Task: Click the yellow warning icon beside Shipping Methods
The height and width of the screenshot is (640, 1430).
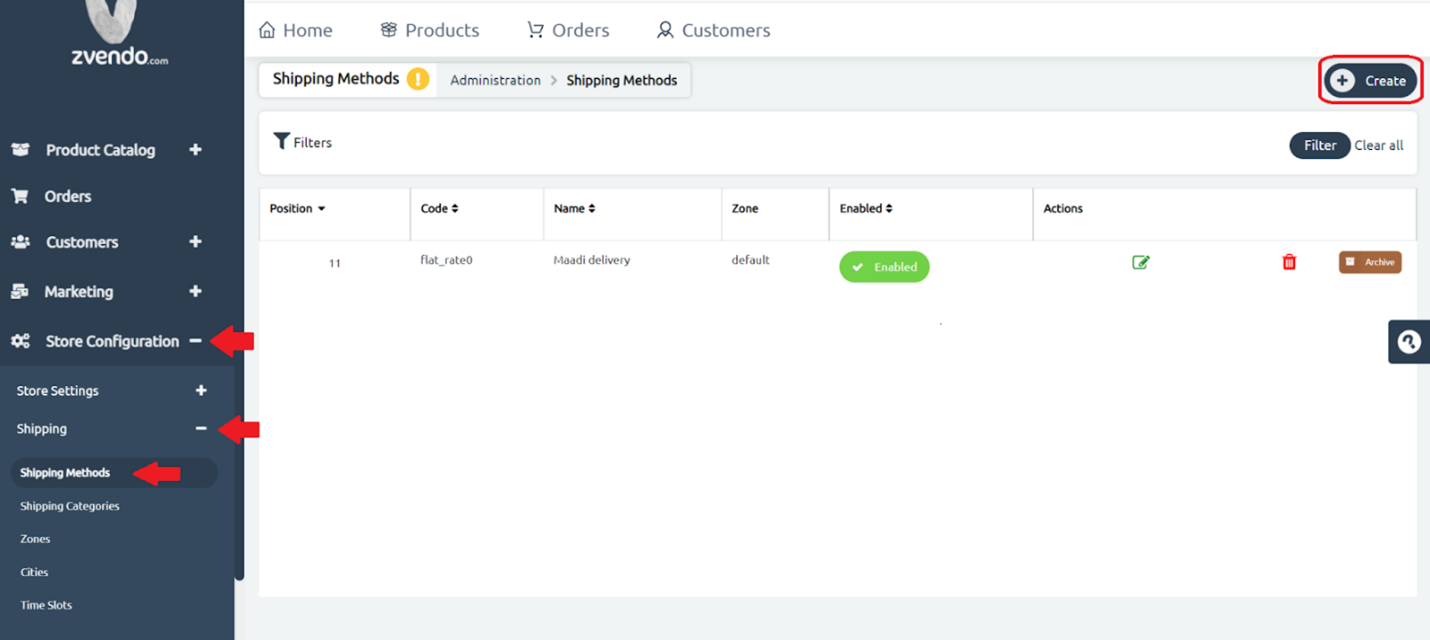Action: tap(418, 79)
